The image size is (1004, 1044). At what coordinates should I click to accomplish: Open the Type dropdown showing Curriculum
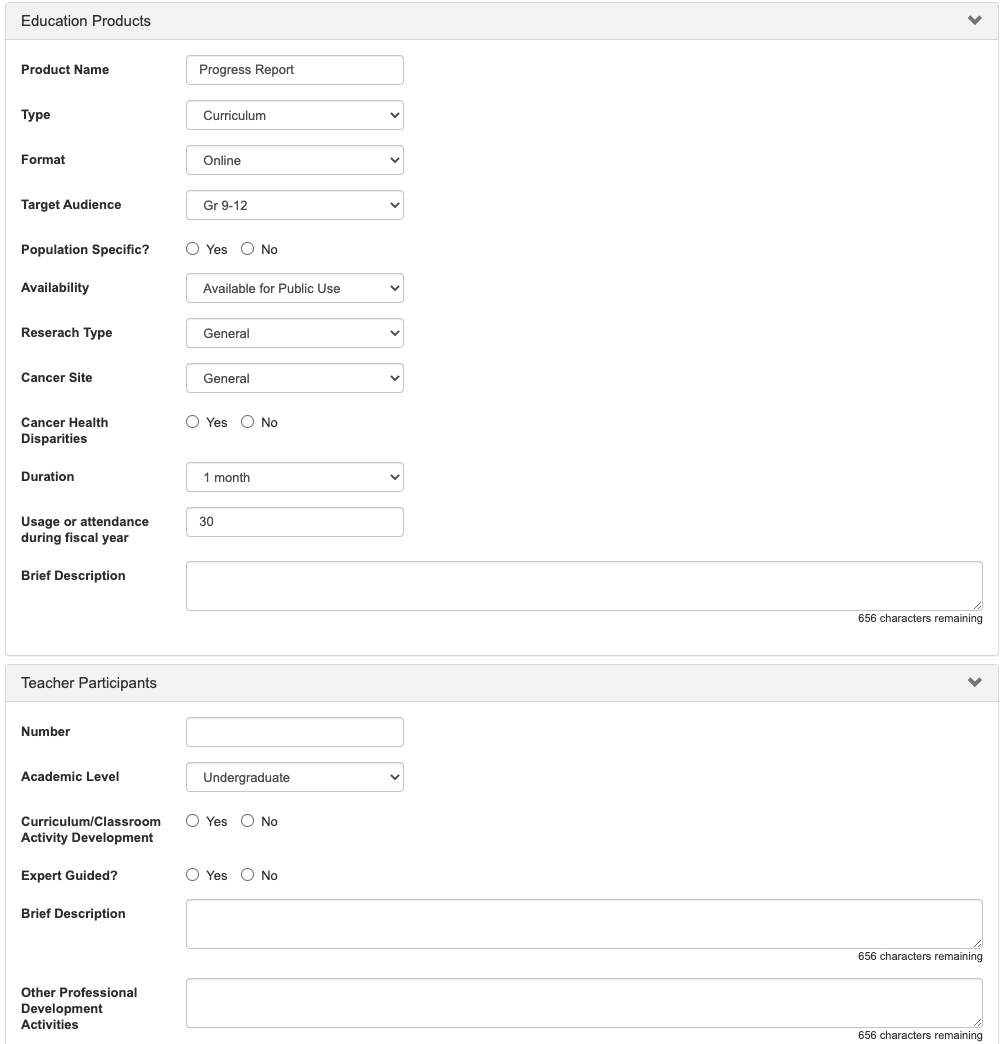coord(295,115)
